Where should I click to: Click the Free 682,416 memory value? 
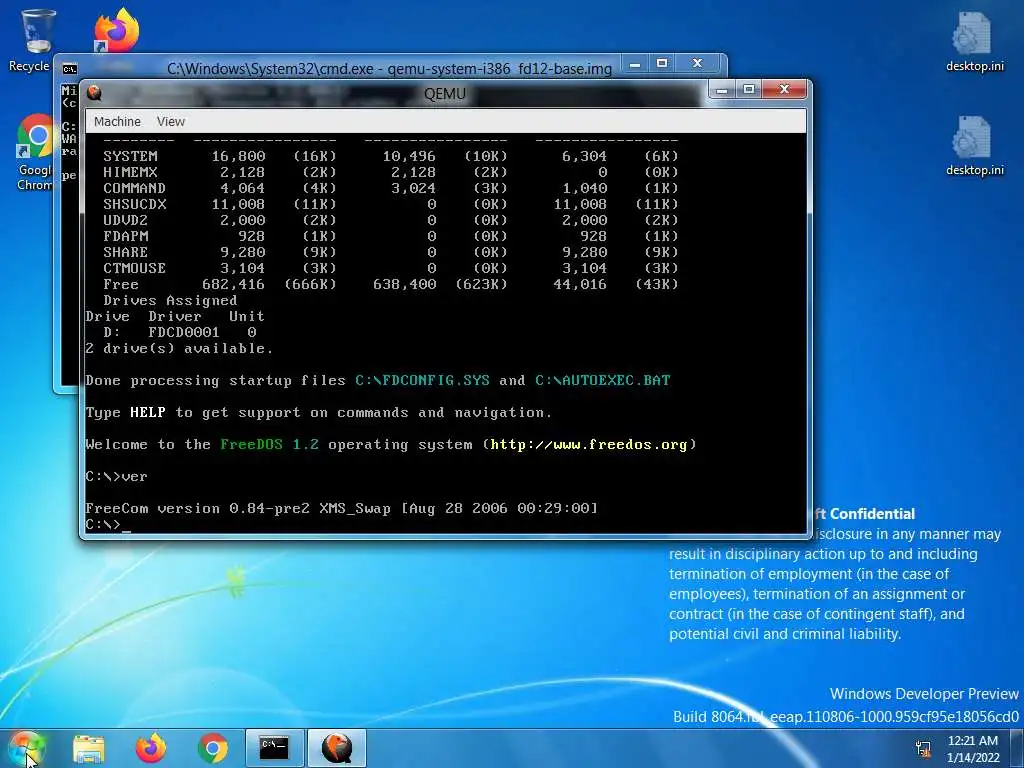233,285
